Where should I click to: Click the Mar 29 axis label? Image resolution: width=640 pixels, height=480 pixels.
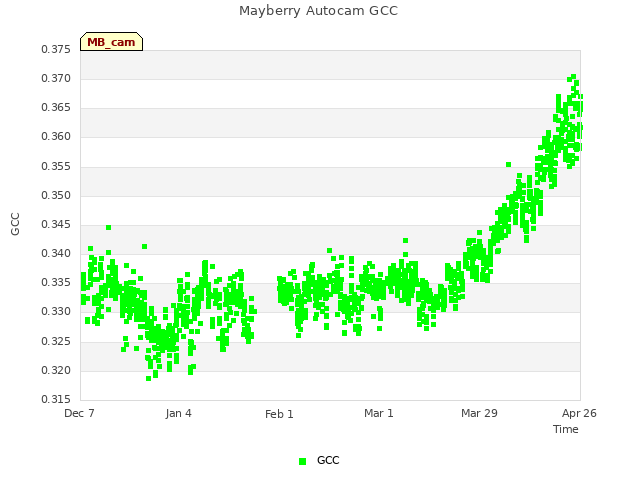point(479,413)
